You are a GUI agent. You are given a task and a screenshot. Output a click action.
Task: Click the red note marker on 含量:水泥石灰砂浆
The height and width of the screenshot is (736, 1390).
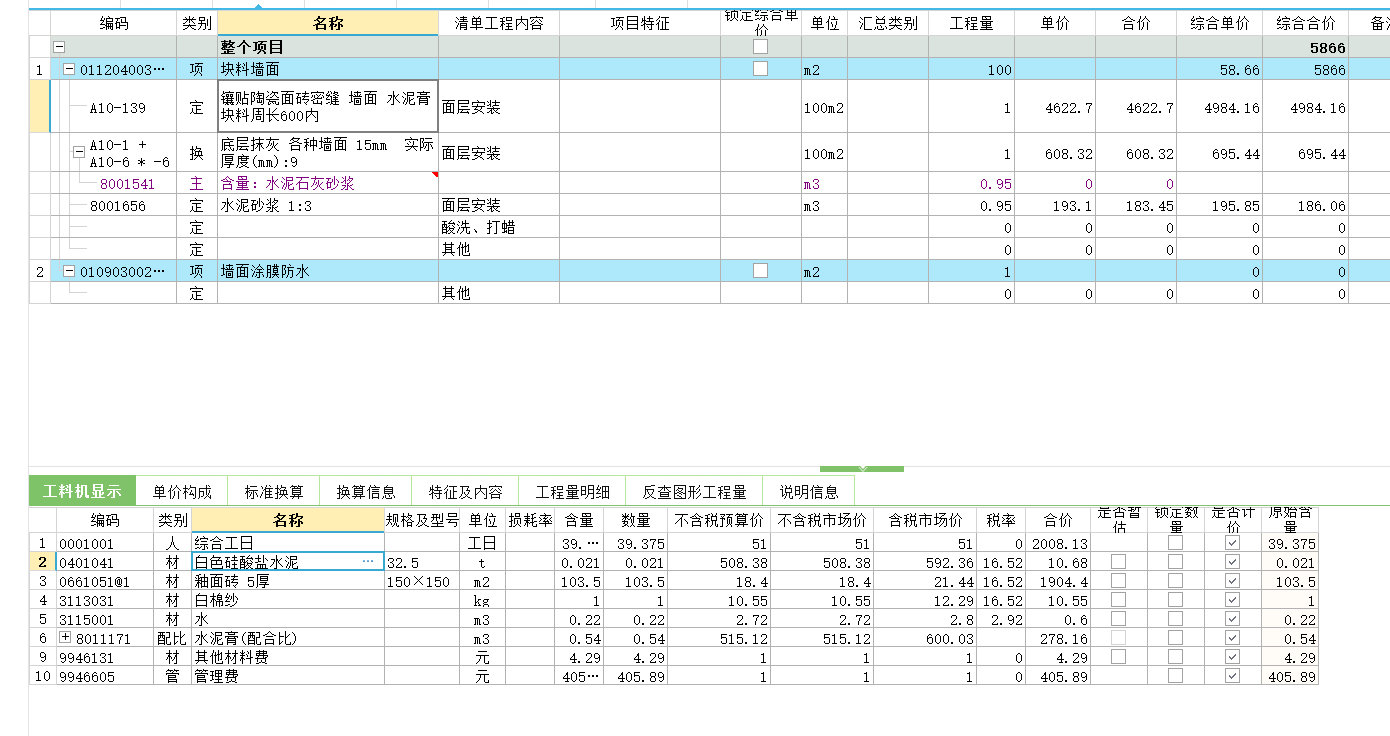pos(435,175)
